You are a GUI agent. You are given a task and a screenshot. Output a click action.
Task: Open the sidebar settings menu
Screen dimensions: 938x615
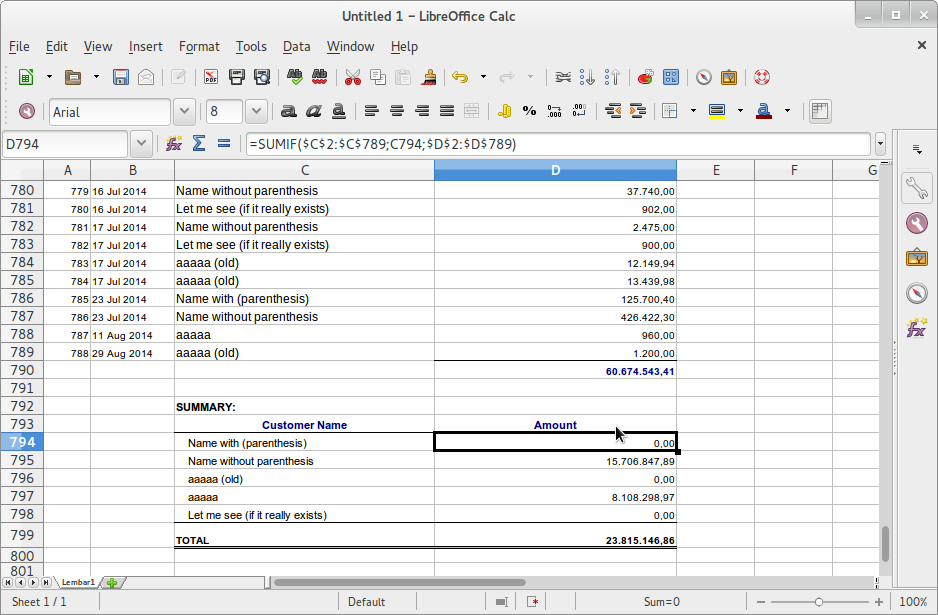pos(916,149)
